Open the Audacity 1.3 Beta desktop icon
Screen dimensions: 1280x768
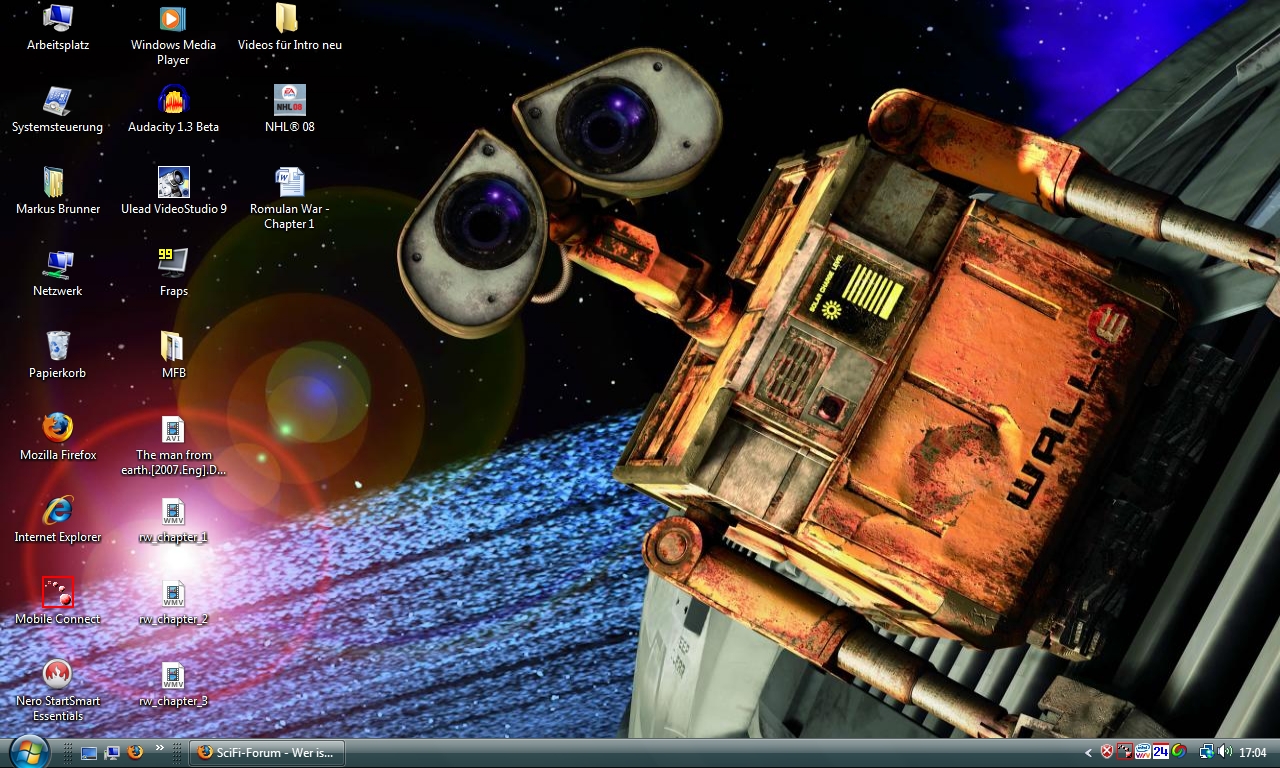(x=173, y=100)
